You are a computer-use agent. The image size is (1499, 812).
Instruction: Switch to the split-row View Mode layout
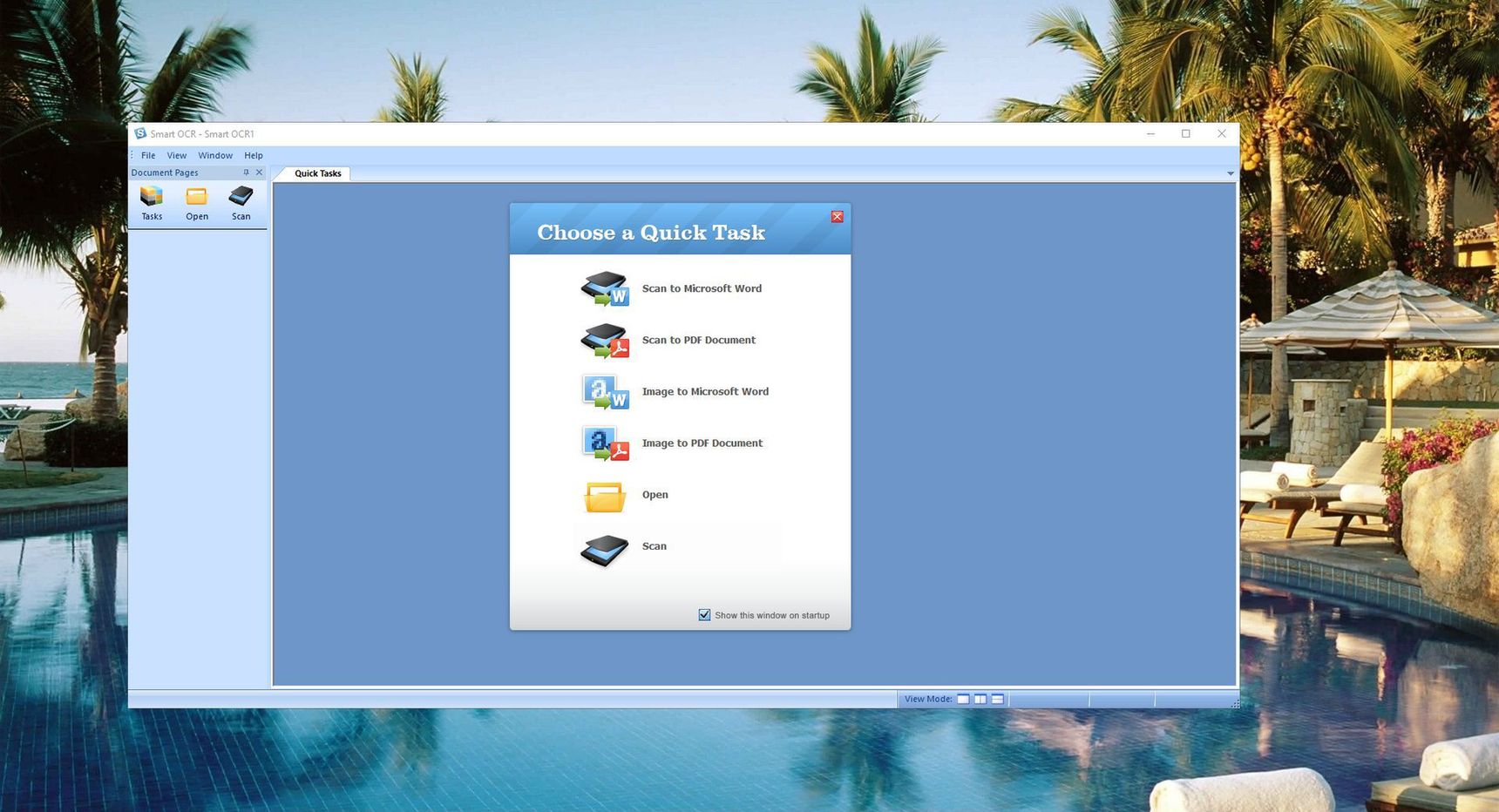click(998, 699)
